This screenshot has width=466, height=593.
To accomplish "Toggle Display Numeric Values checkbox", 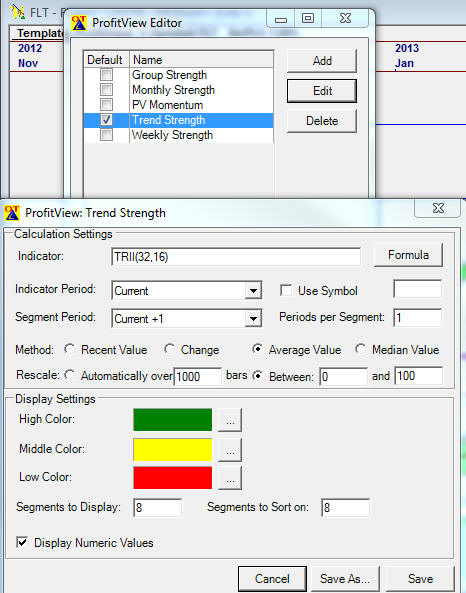I will click(22, 543).
